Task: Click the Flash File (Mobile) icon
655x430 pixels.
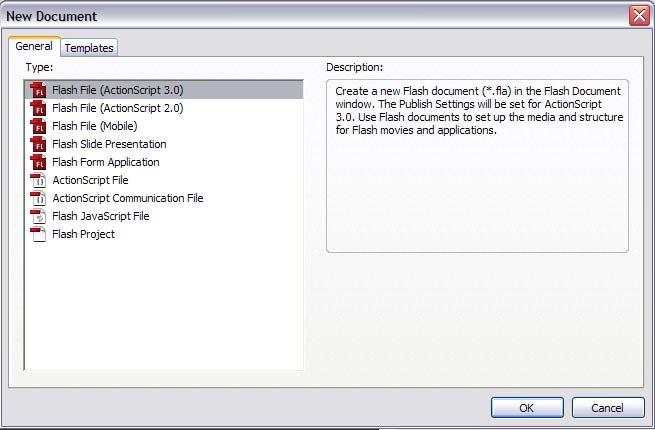Action: tap(38, 126)
